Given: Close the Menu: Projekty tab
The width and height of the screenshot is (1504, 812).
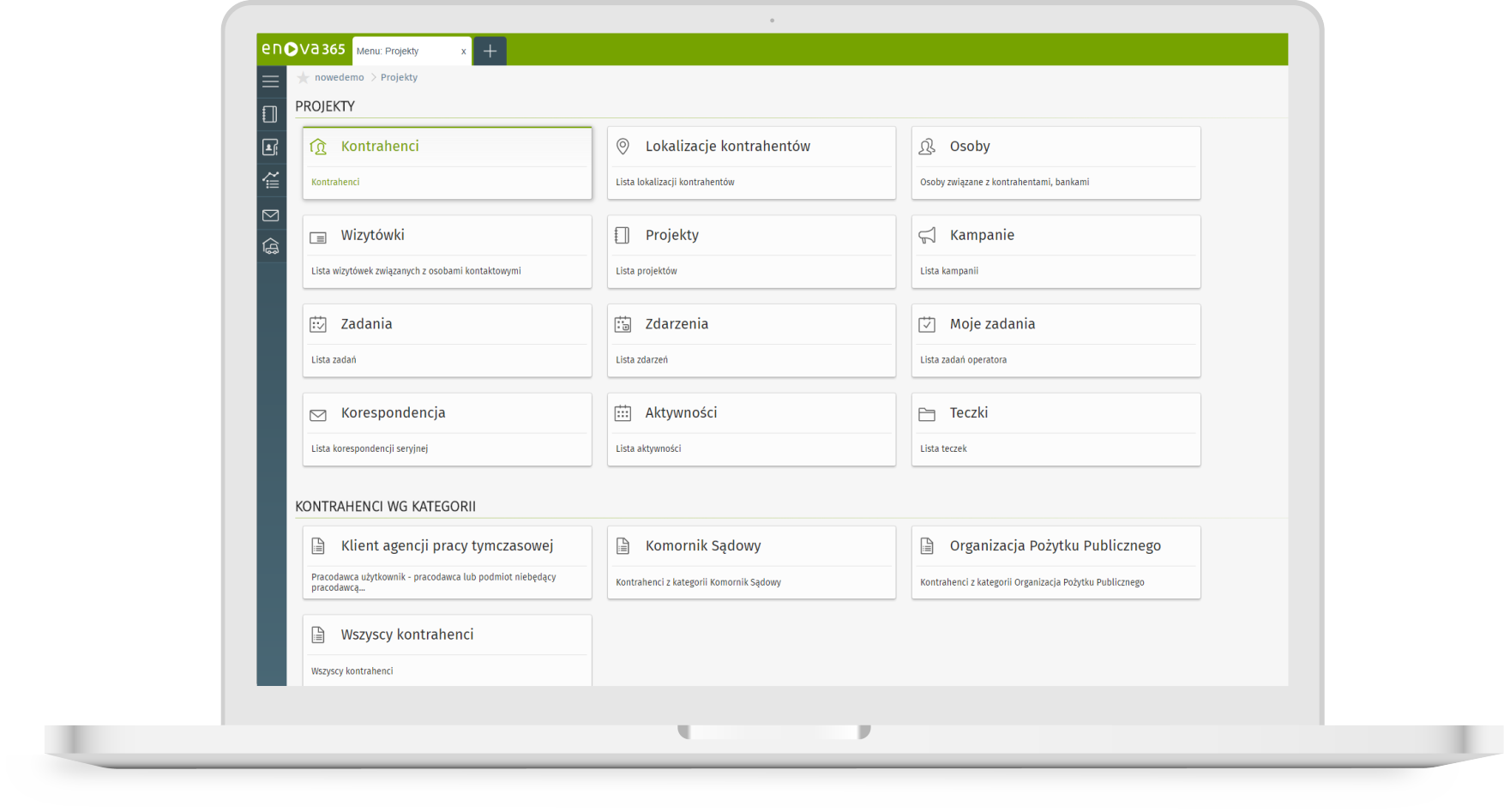Looking at the screenshot, I should [x=464, y=51].
